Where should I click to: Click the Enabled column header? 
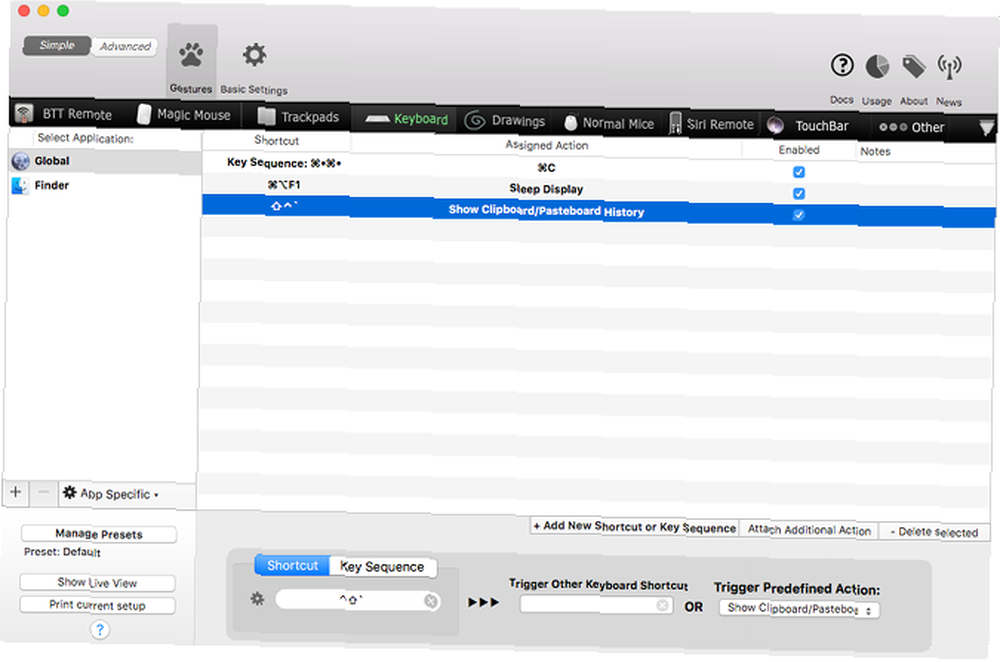click(799, 150)
